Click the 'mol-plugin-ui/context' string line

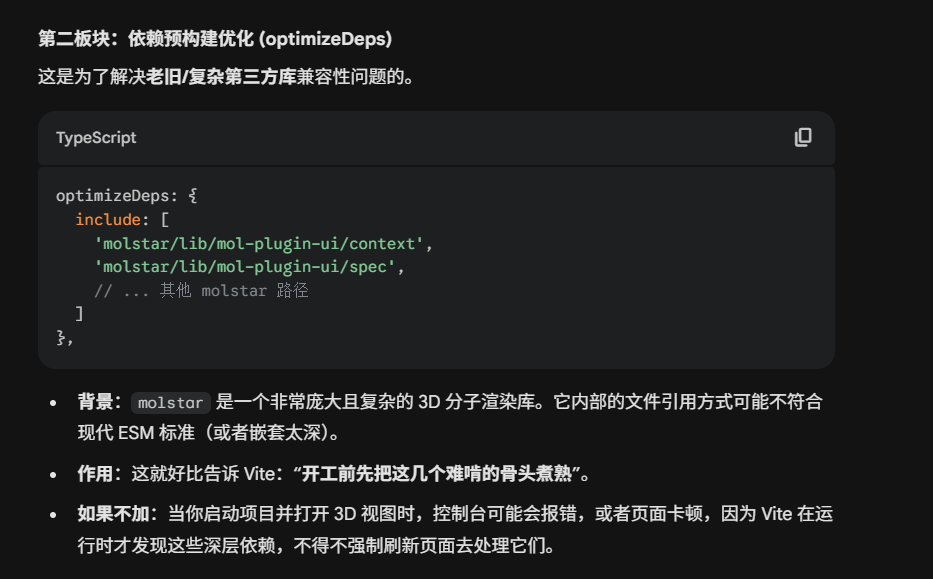(263, 243)
